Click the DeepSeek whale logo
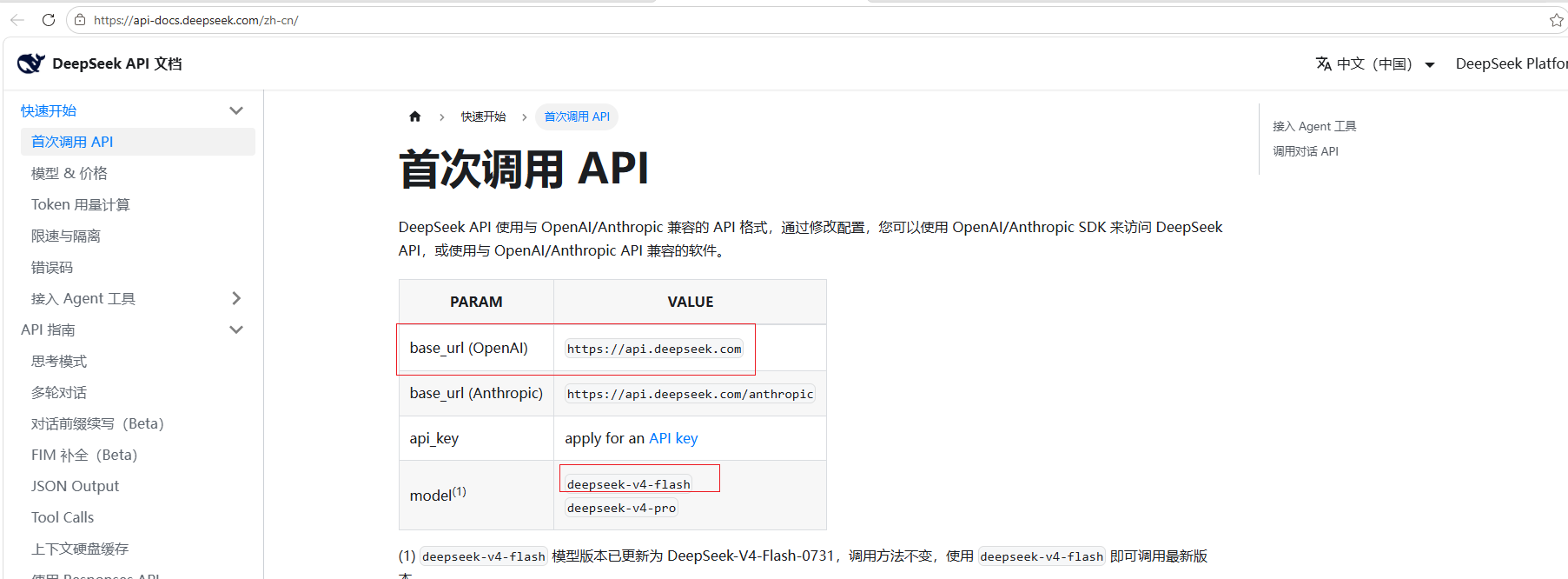This screenshot has height=579, width=1568. point(31,63)
